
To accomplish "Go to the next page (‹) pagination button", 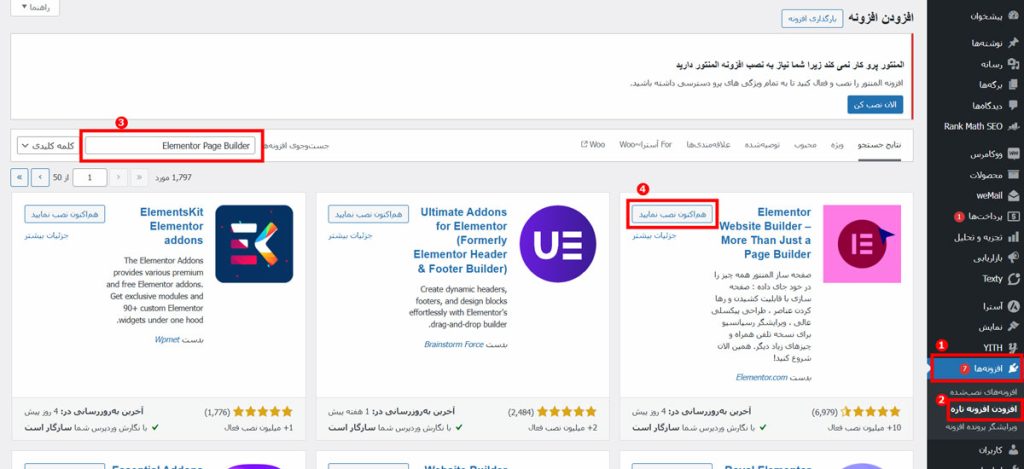I will click(x=40, y=177).
